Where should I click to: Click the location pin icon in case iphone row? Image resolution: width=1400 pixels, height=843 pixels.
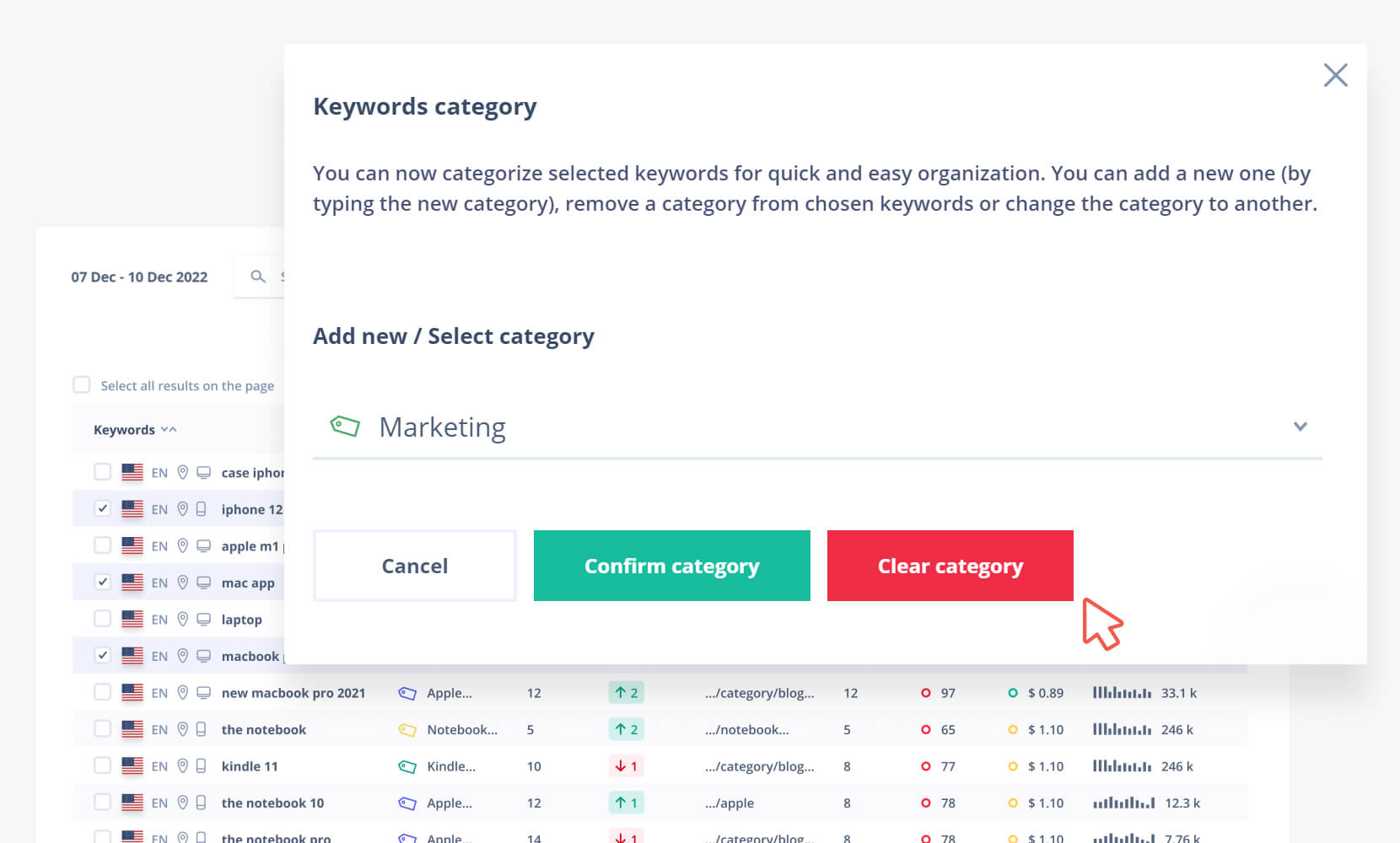(182, 473)
